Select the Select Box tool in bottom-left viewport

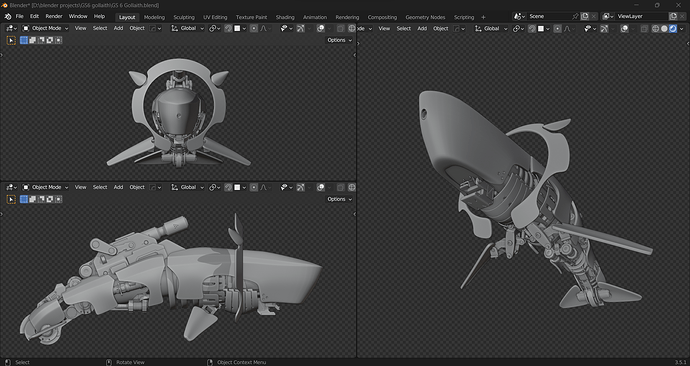click(x=11, y=199)
